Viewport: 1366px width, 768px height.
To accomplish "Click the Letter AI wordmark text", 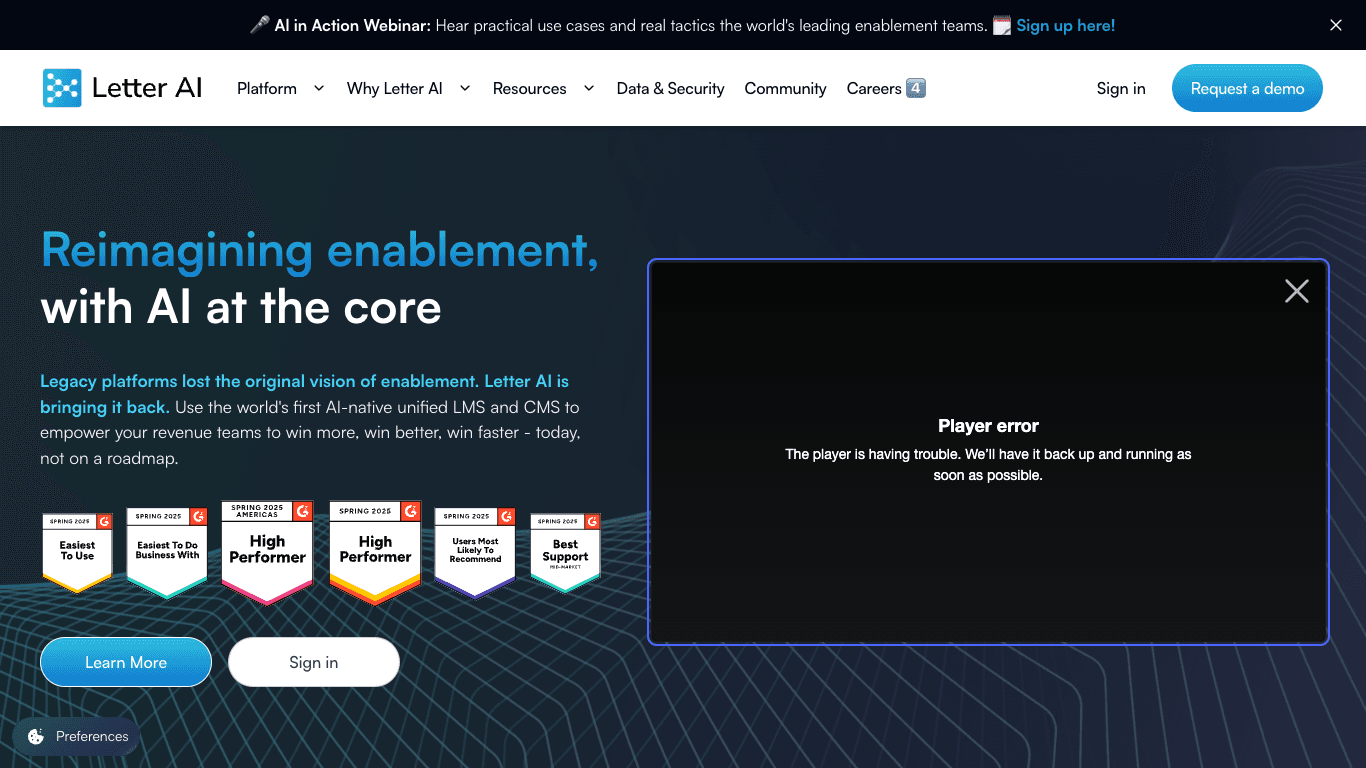I will click(x=147, y=88).
